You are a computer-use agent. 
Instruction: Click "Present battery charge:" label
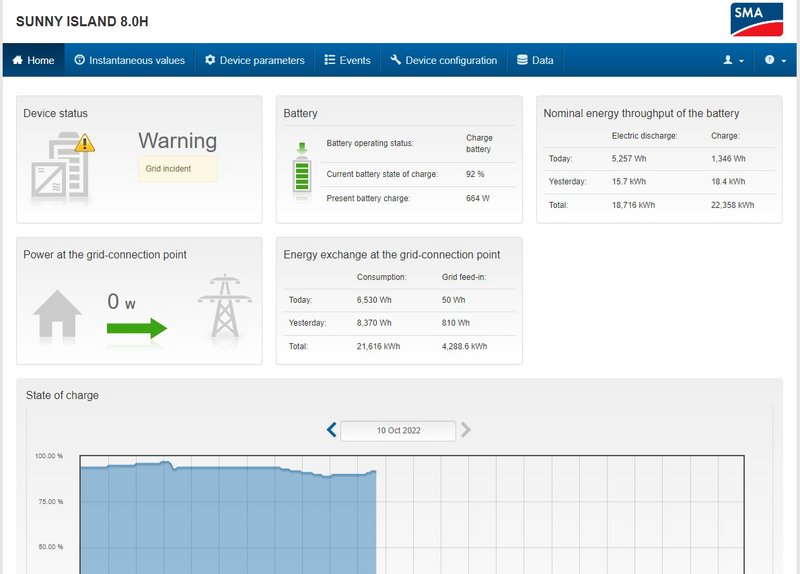368,198
